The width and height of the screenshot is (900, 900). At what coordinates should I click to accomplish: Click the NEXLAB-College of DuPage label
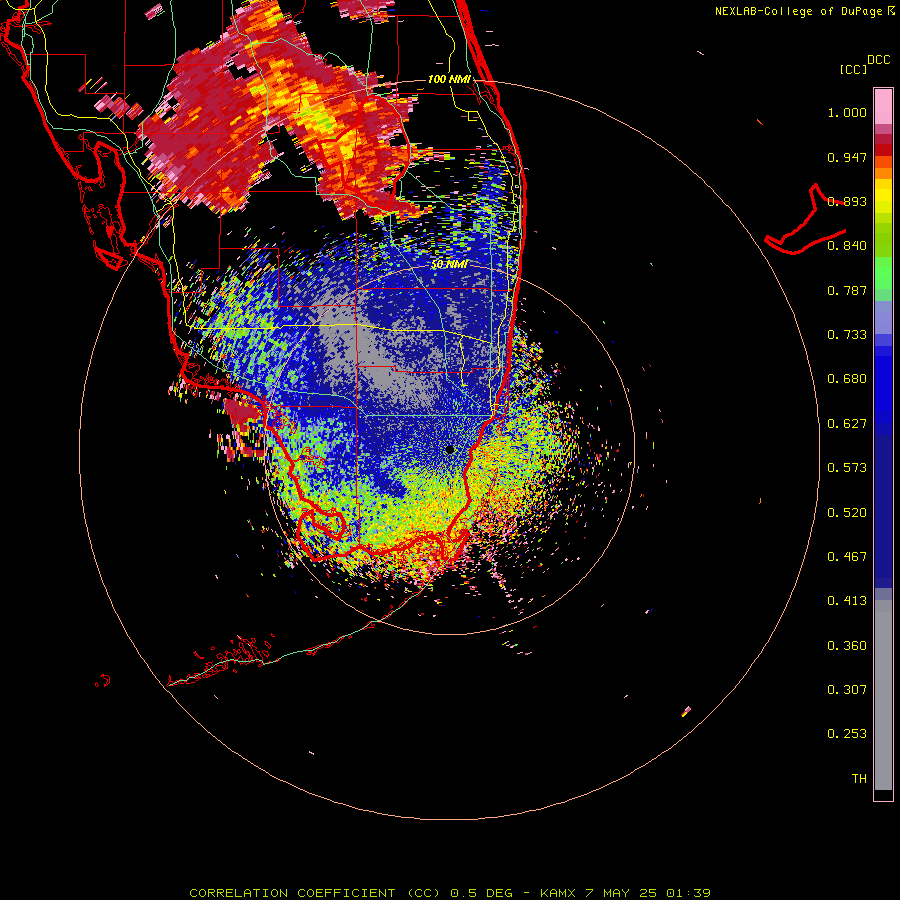pos(798,11)
